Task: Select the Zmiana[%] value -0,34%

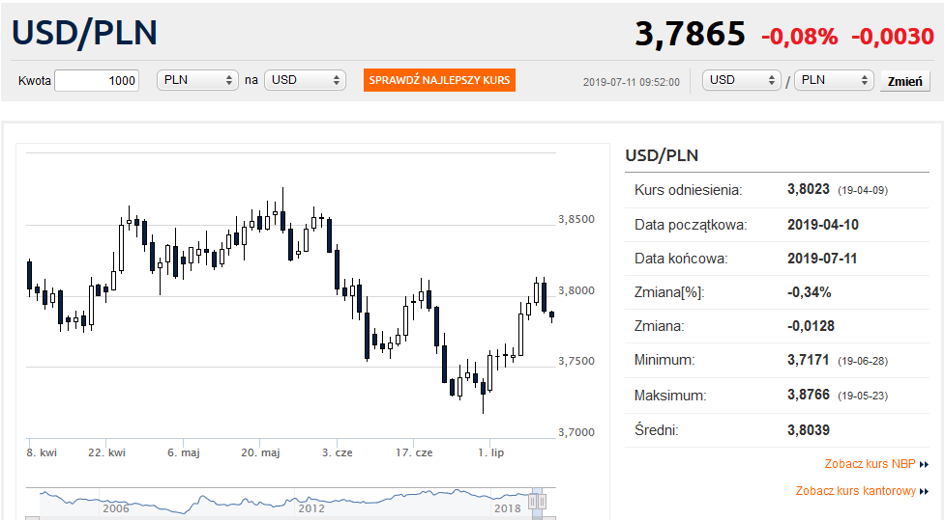Action: click(x=809, y=292)
